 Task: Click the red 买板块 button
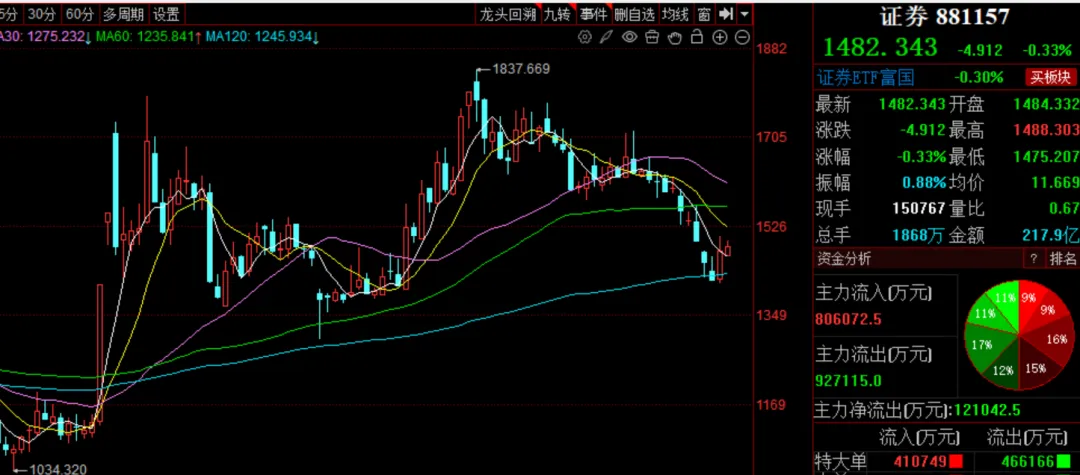point(1050,77)
